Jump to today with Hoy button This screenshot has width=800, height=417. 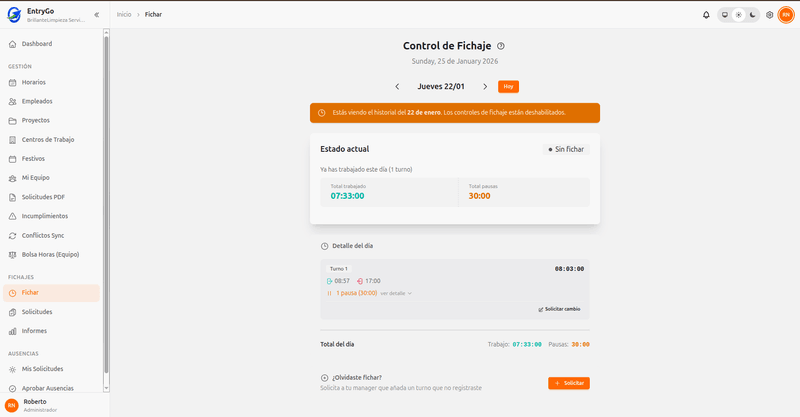click(x=508, y=87)
